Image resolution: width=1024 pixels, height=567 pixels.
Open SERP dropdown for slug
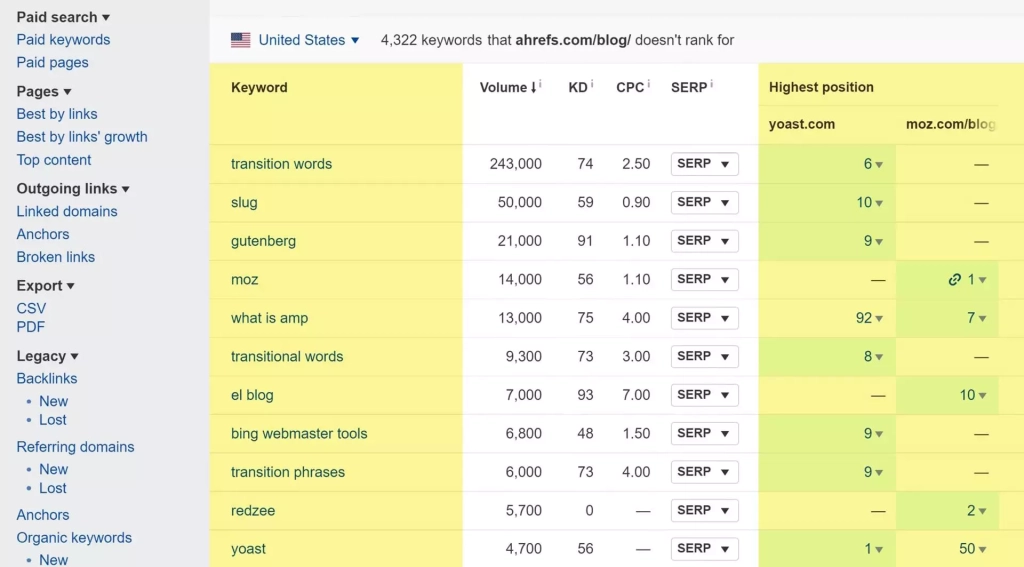[705, 202]
